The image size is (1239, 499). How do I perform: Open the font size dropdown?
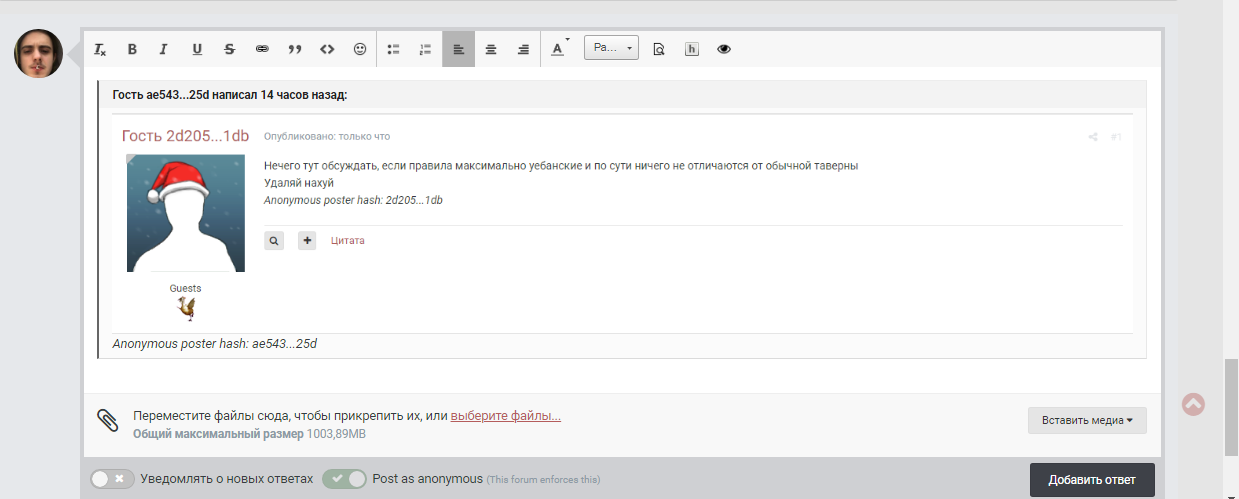[x=611, y=48]
